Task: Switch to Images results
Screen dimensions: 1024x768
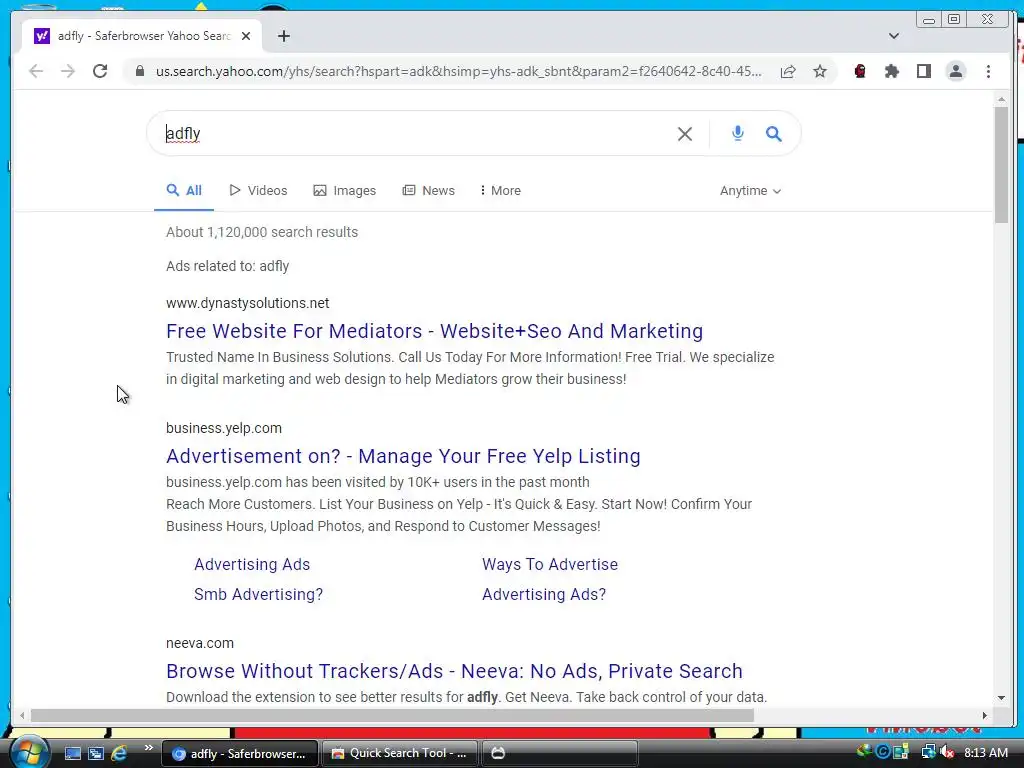Action: coord(345,191)
